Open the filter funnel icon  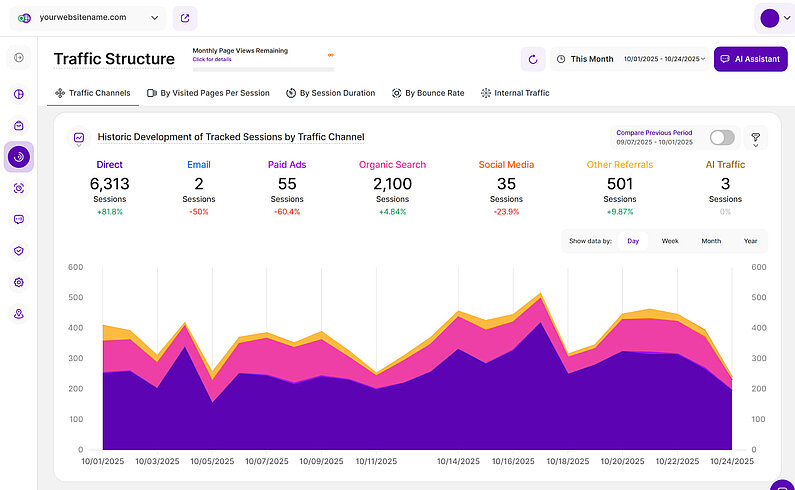point(755,138)
